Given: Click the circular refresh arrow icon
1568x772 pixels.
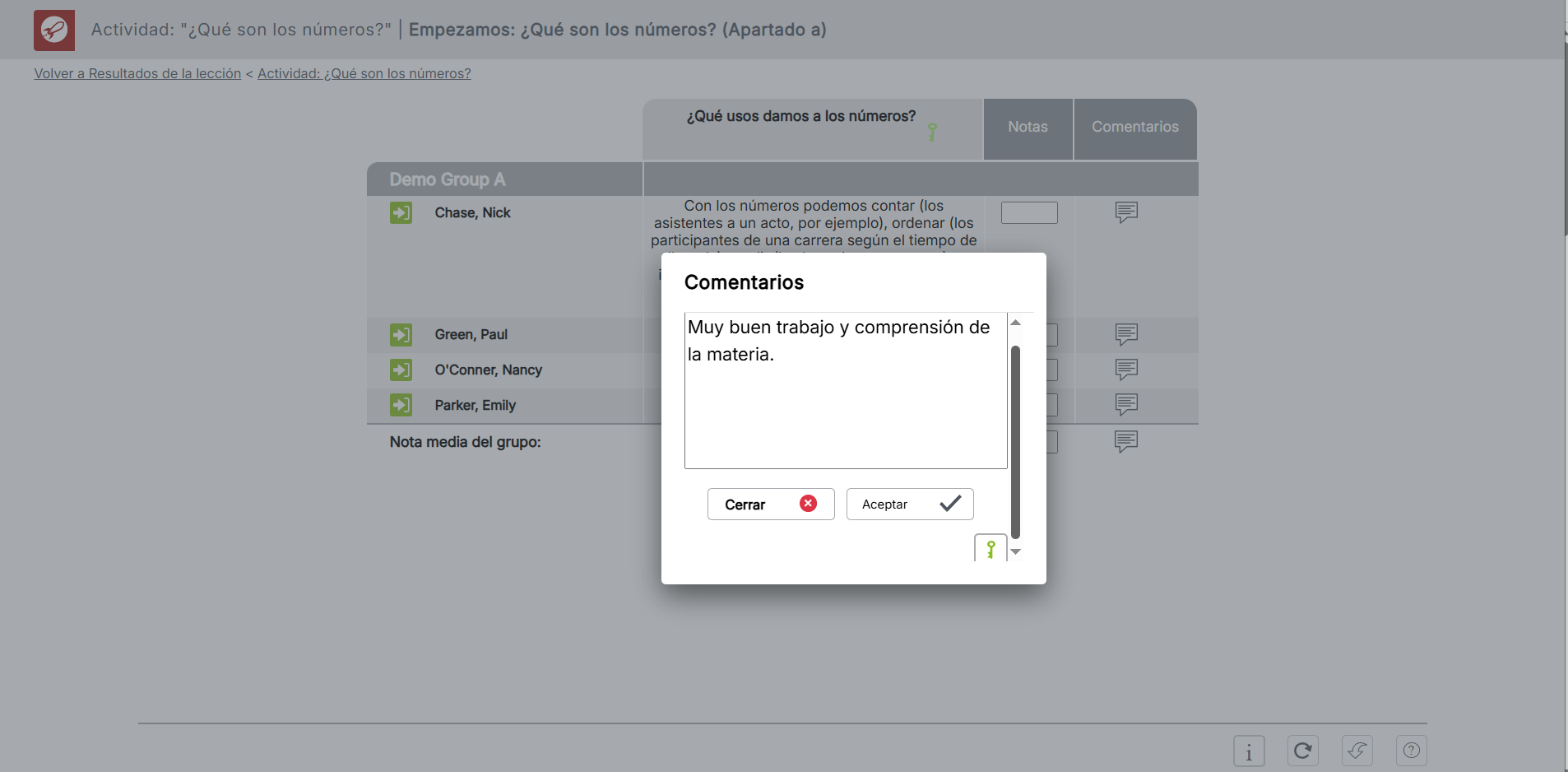Looking at the screenshot, I should (x=1302, y=751).
